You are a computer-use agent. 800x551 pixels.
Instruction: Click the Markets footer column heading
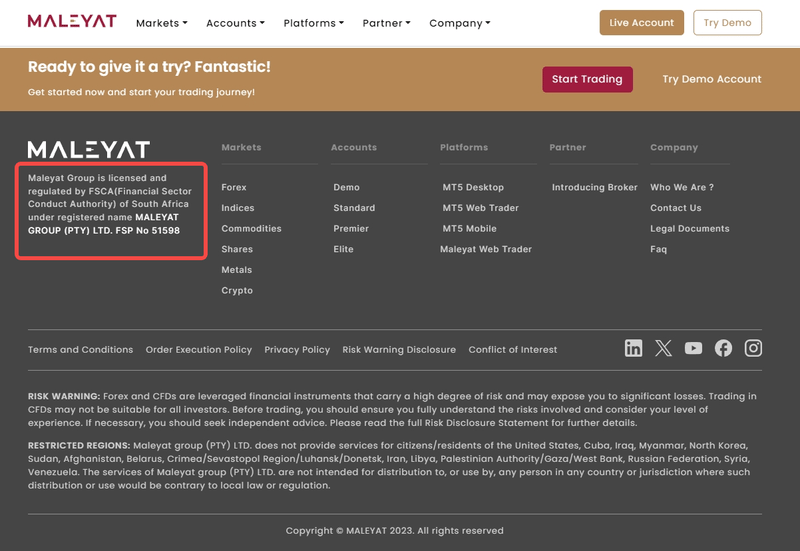(241, 147)
